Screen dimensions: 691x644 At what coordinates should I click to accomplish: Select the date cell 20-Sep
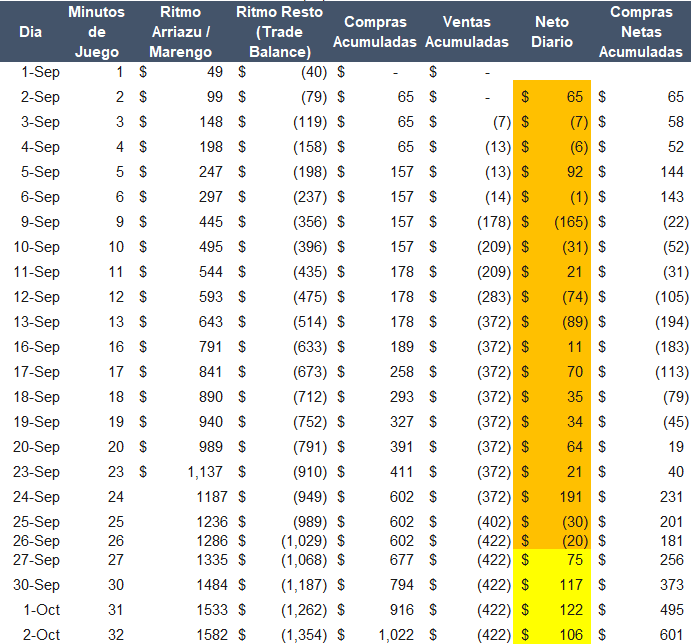(x=36, y=447)
